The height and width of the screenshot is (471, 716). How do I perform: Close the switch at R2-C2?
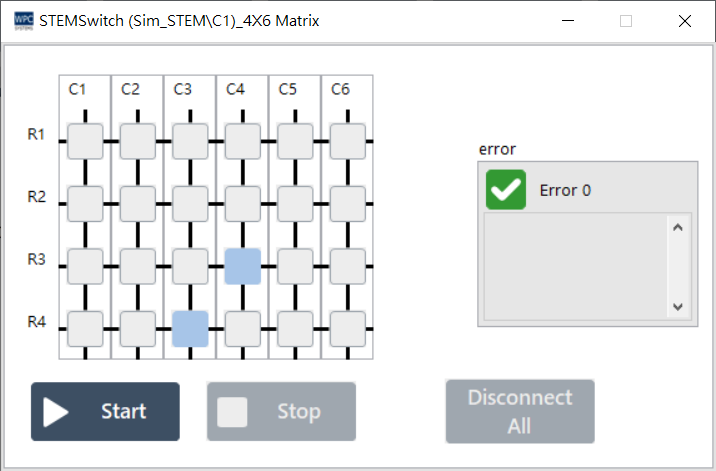[x=138, y=204]
